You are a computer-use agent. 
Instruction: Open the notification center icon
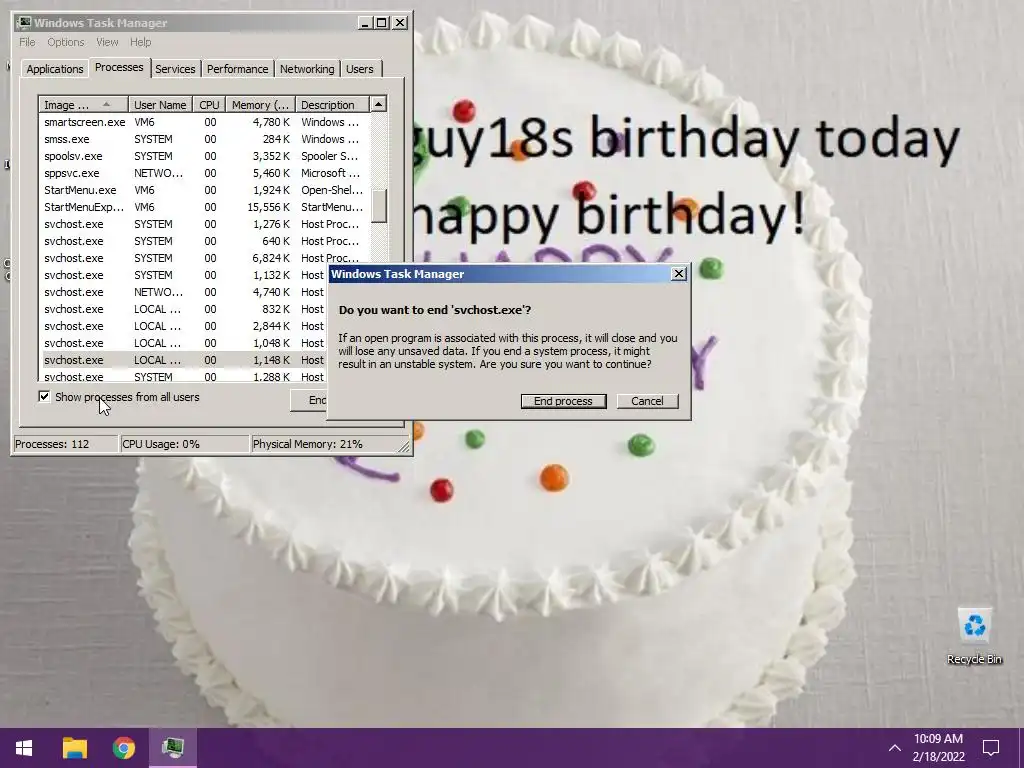991,748
